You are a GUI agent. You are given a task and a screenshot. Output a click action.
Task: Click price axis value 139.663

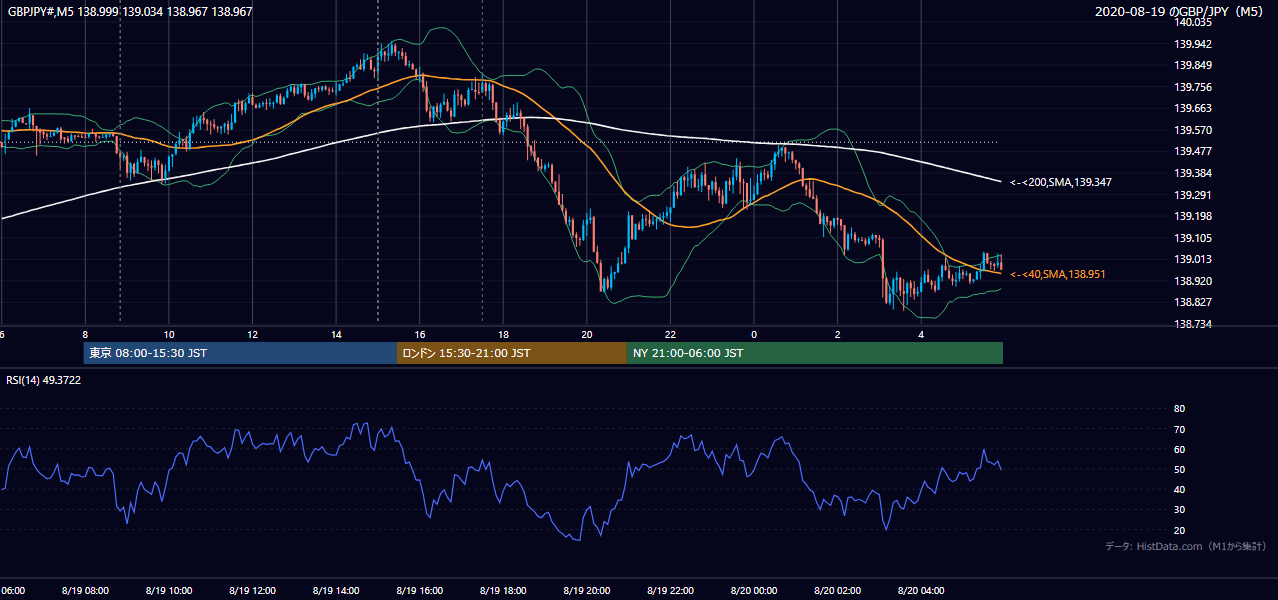[1193, 109]
